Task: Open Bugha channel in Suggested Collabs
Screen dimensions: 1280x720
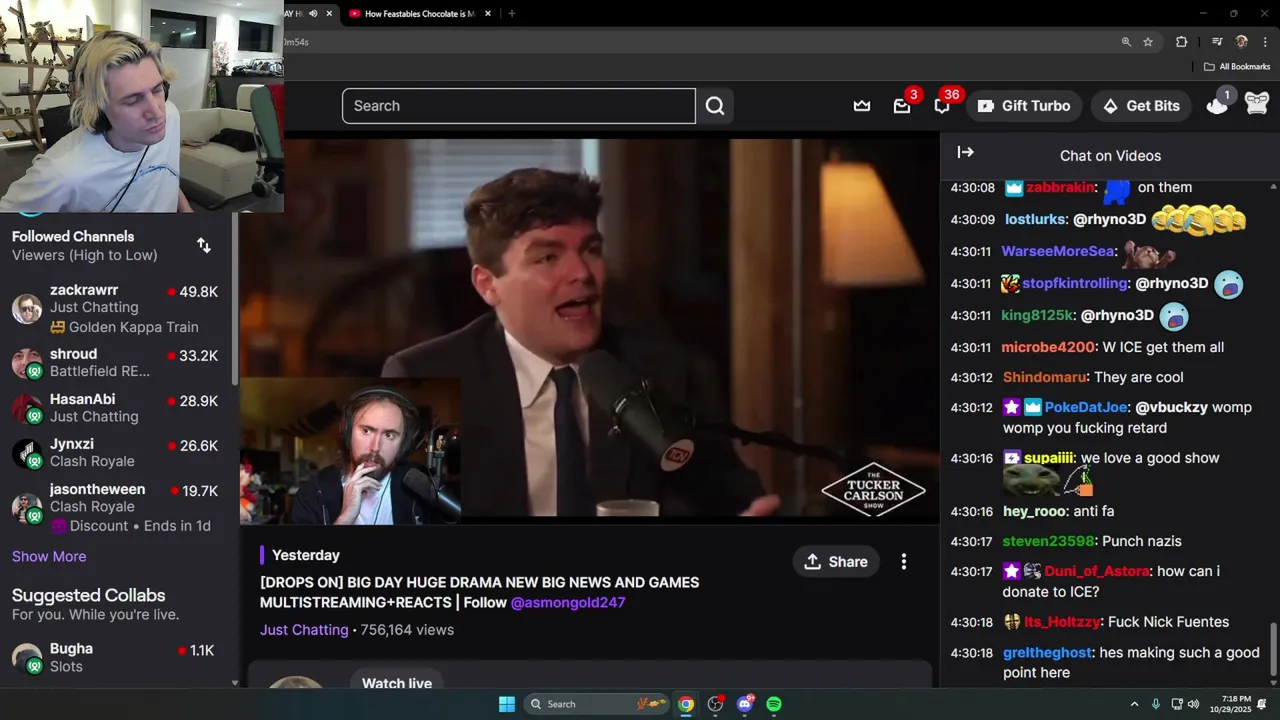Action: pos(119,658)
